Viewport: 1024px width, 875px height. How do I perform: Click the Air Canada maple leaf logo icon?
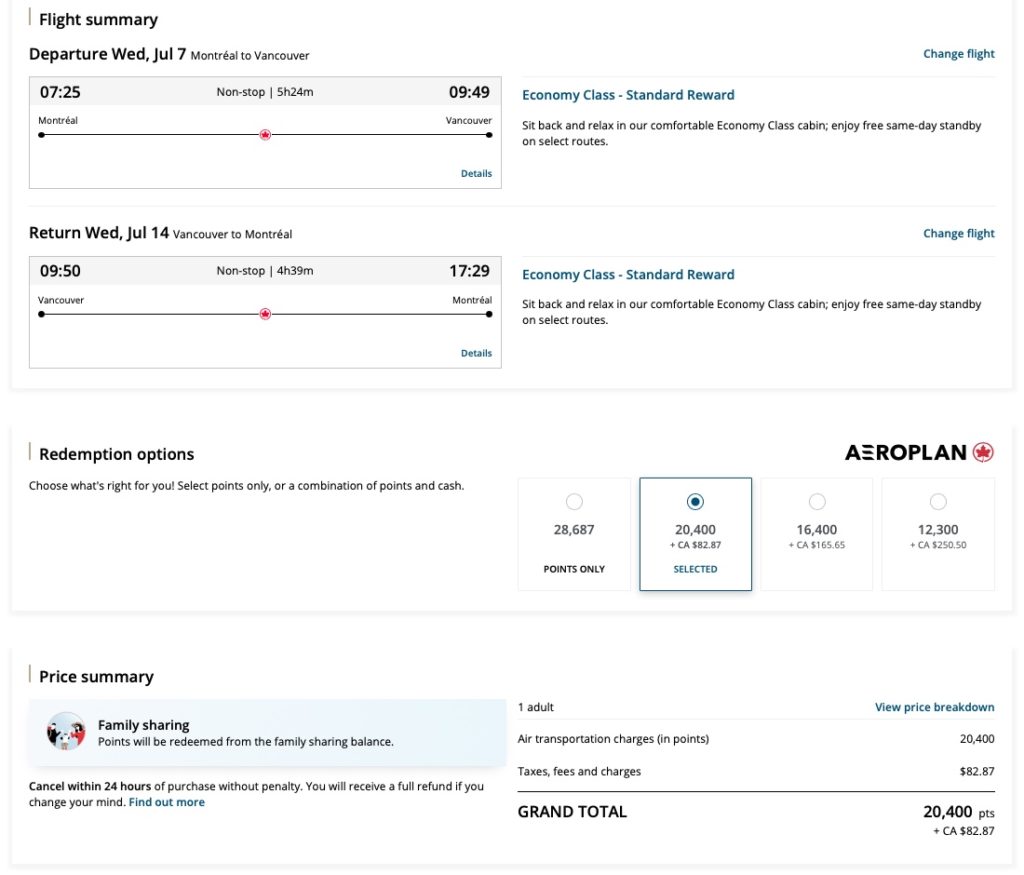click(984, 451)
